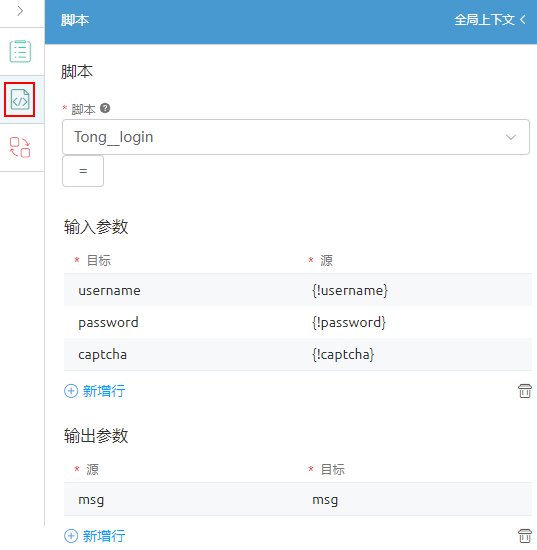The height and width of the screenshot is (550, 537).
Task: Open the Tong__login script dropdown
Action: (x=296, y=137)
